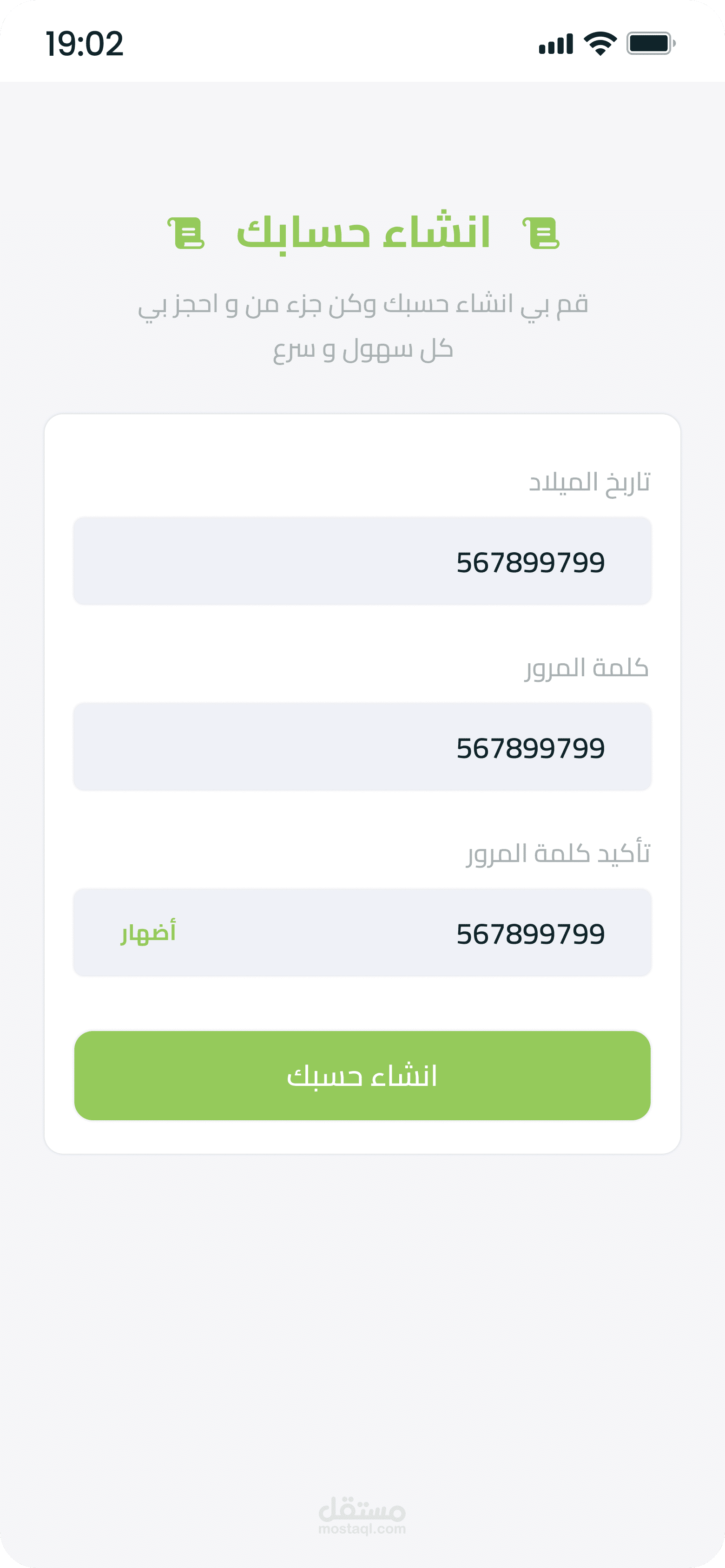Click the تأكيد كلمة المرور field label
This screenshot has width=725, height=1568.
pos(559,853)
